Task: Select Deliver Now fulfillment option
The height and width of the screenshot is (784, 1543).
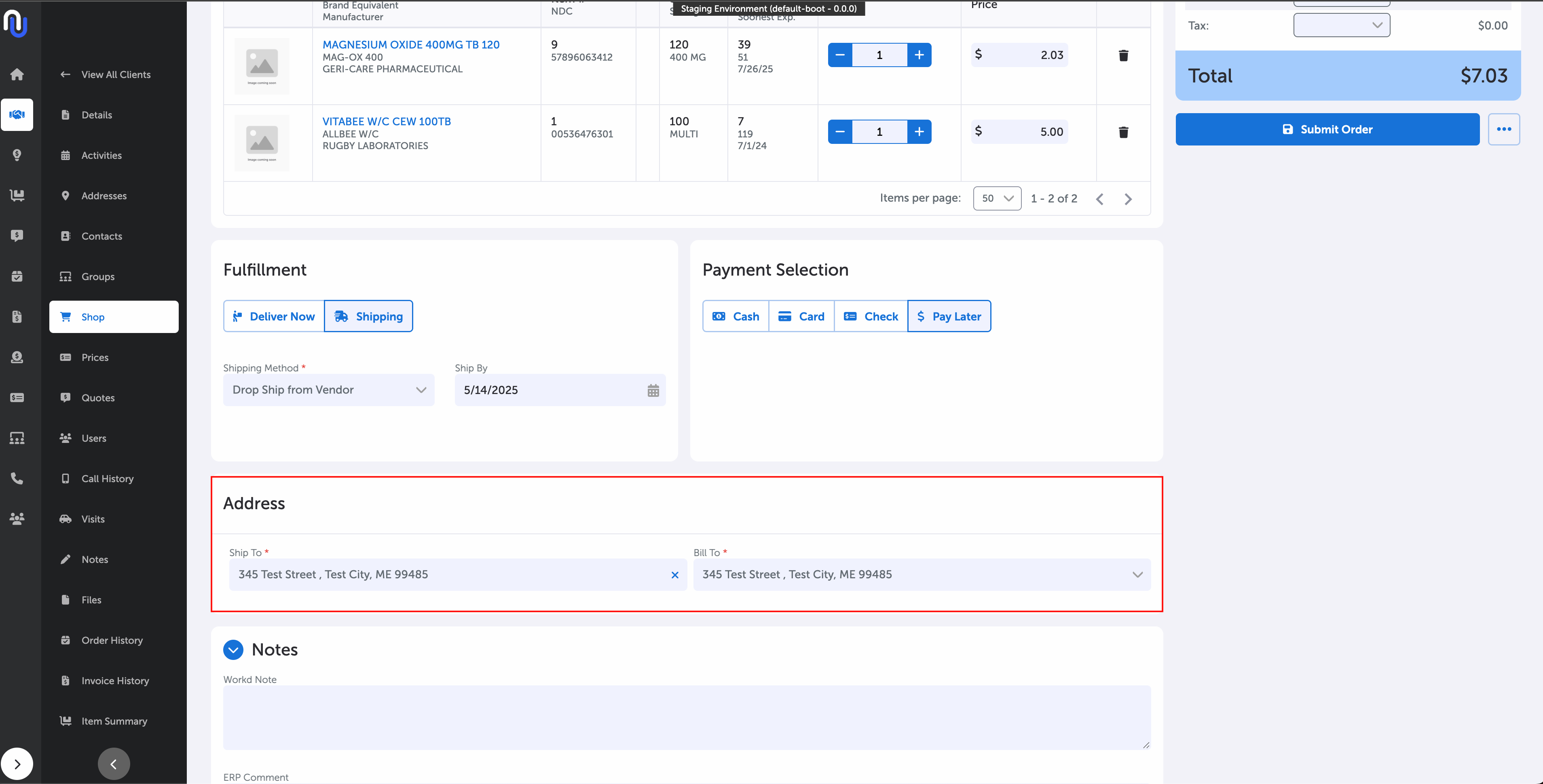Action: [x=274, y=316]
